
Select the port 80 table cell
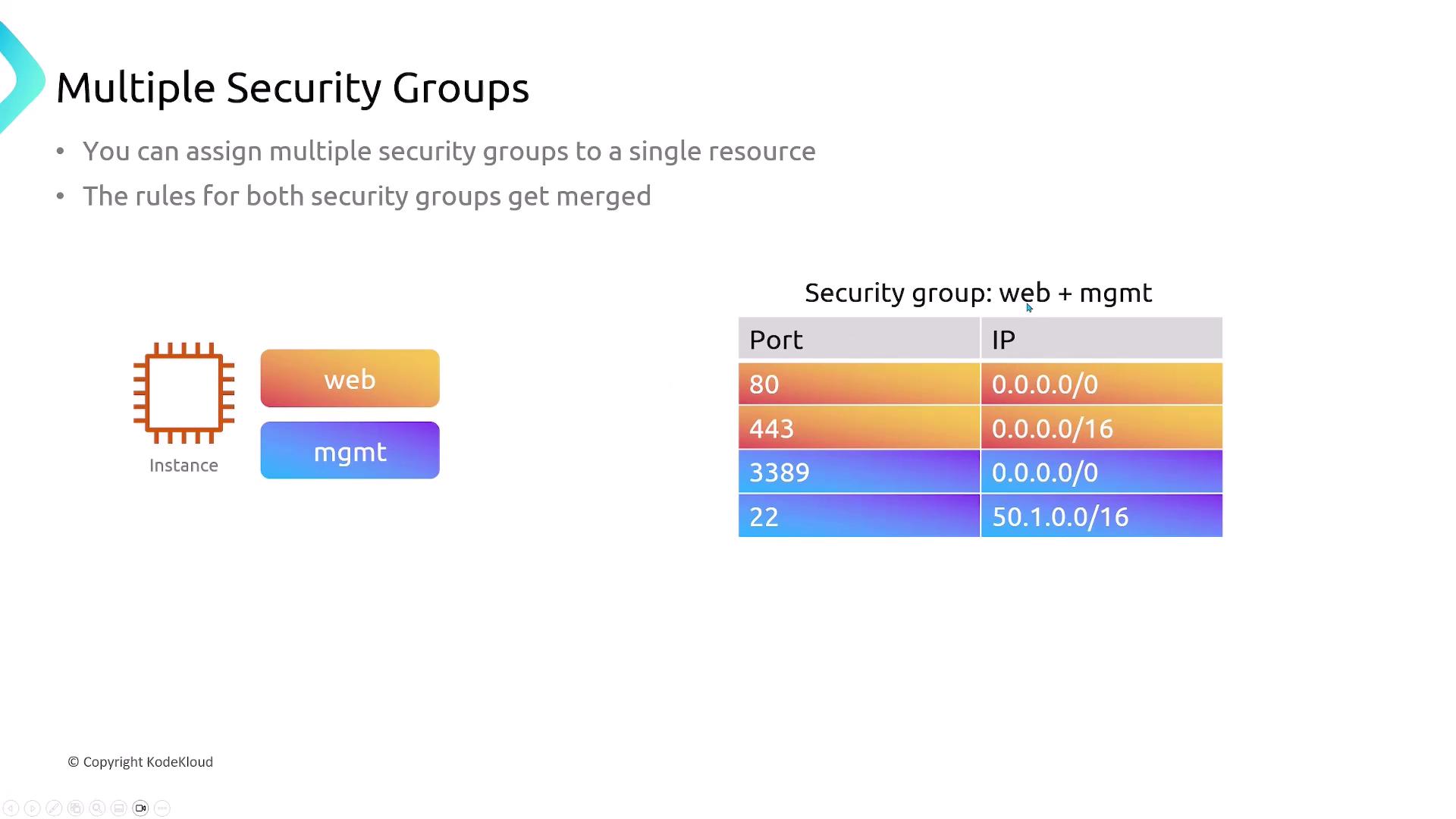click(858, 384)
